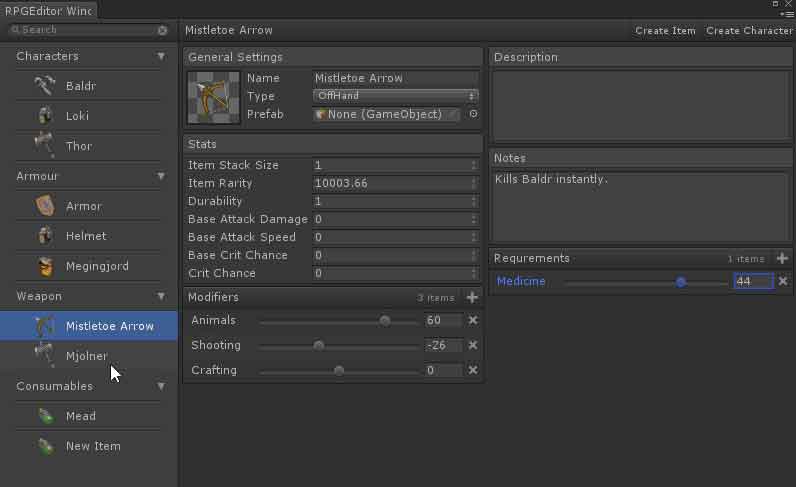Click the Mjolner hammer icon
The height and width of the screenshot is (487, 796).
coord(45,354)
